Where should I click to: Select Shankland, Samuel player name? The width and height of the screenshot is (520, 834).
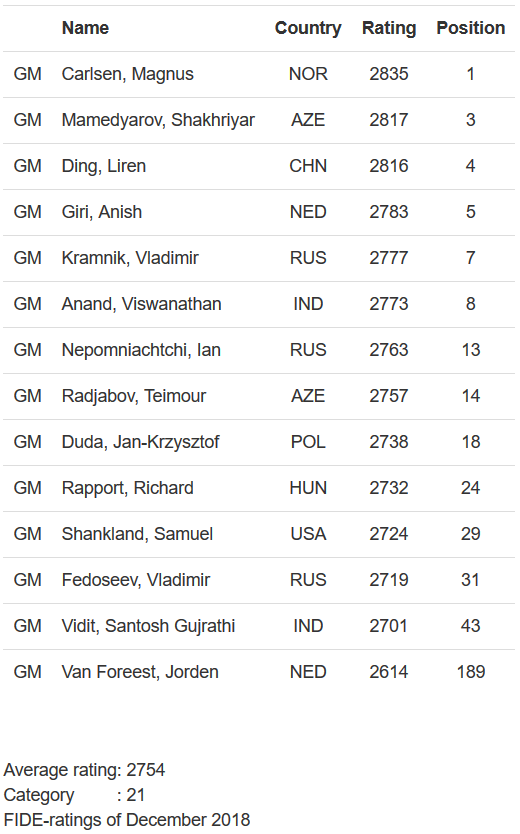[x=137, y=534]
